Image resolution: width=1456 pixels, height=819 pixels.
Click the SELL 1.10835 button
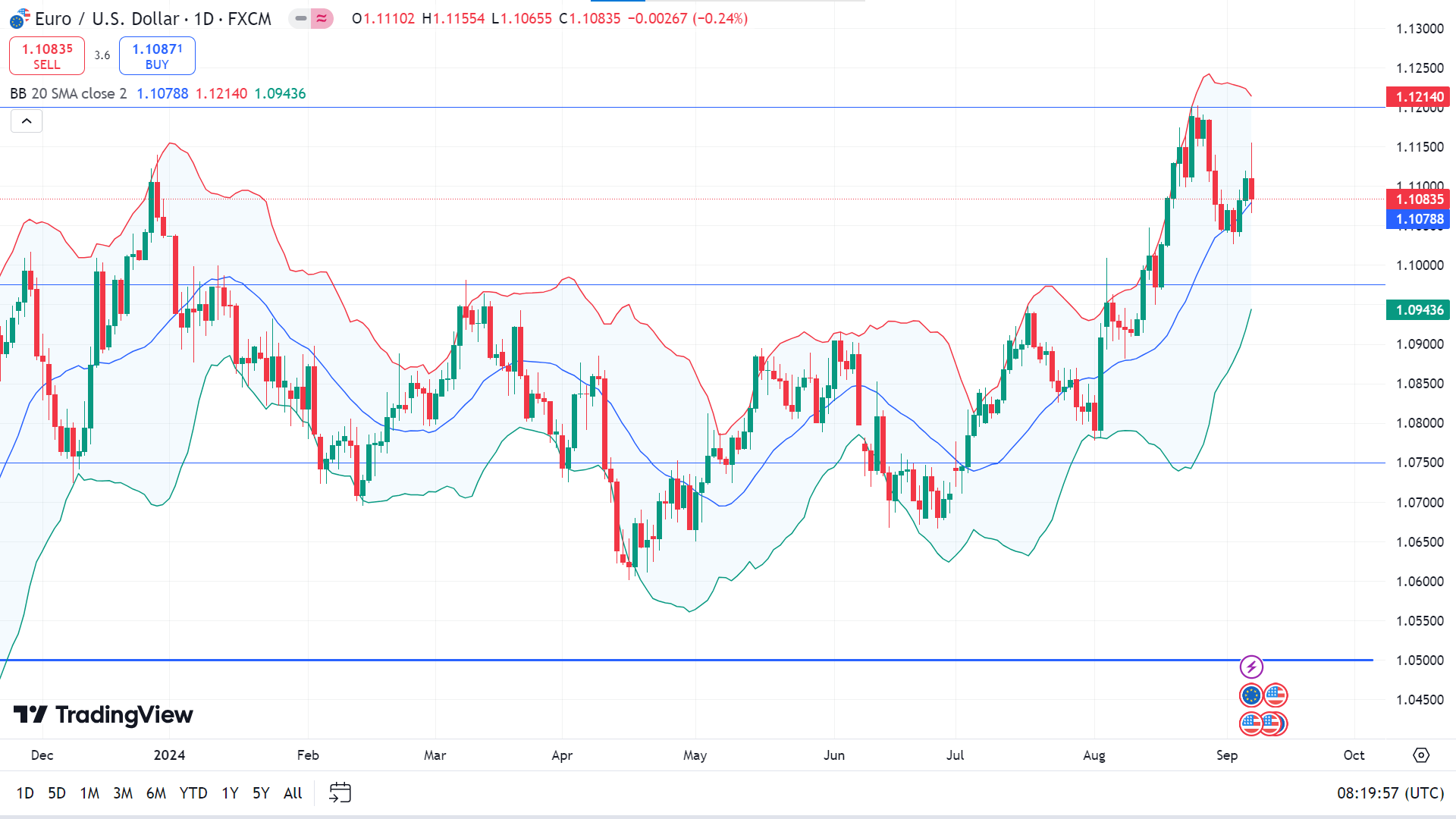[x=47, y=56]
